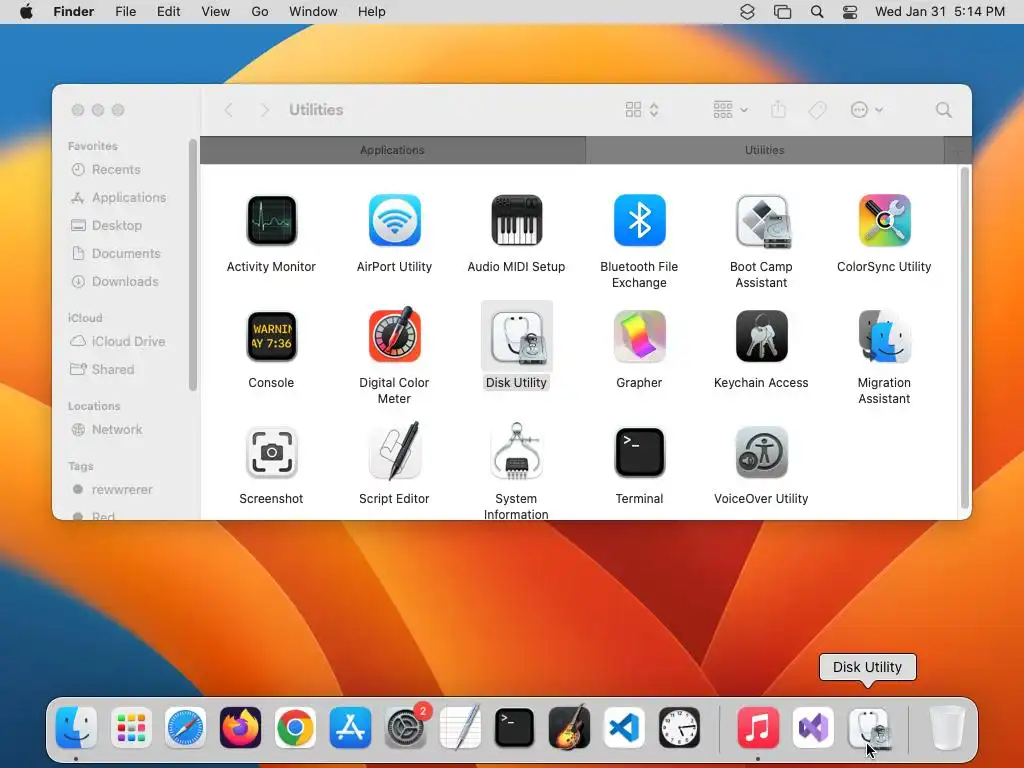The image size is (1024, 768).
Task: Open the Window menu
Action: (x=313, y=12)
